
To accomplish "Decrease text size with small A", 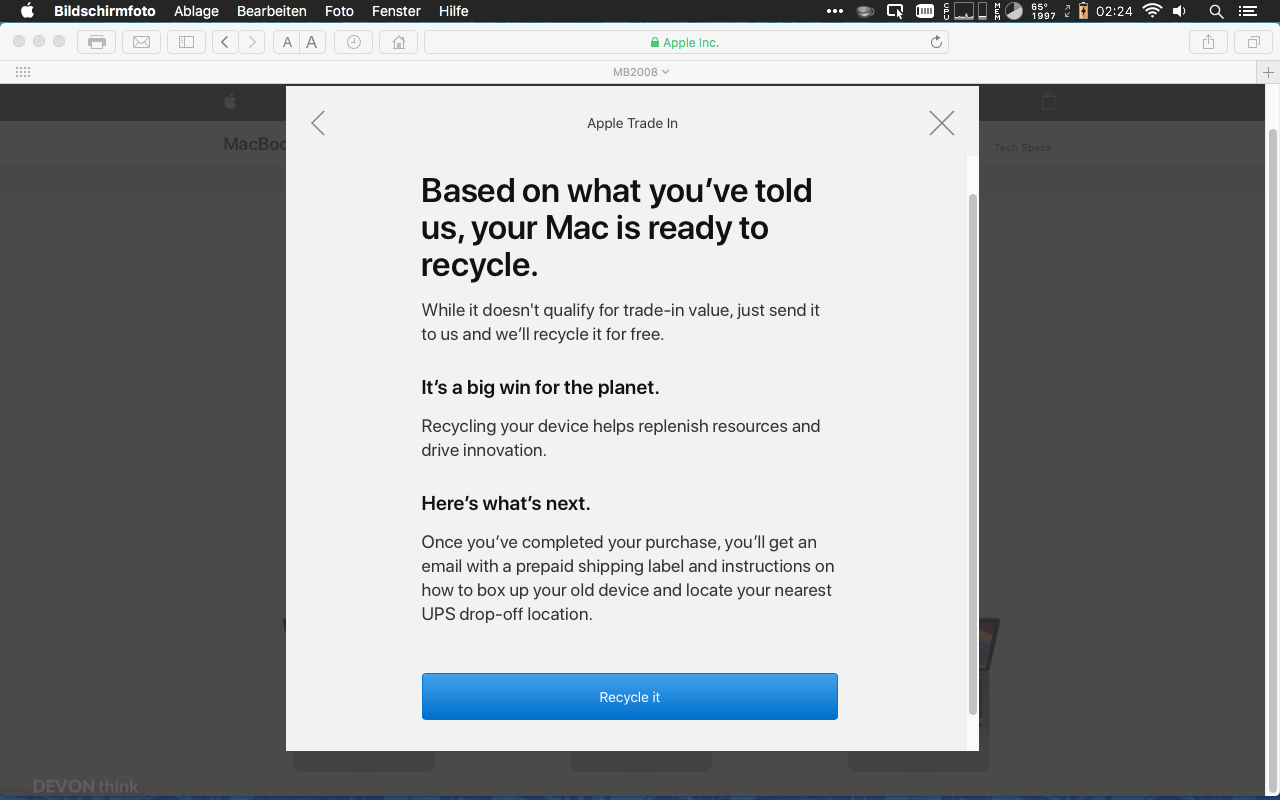I will [287, 42].
